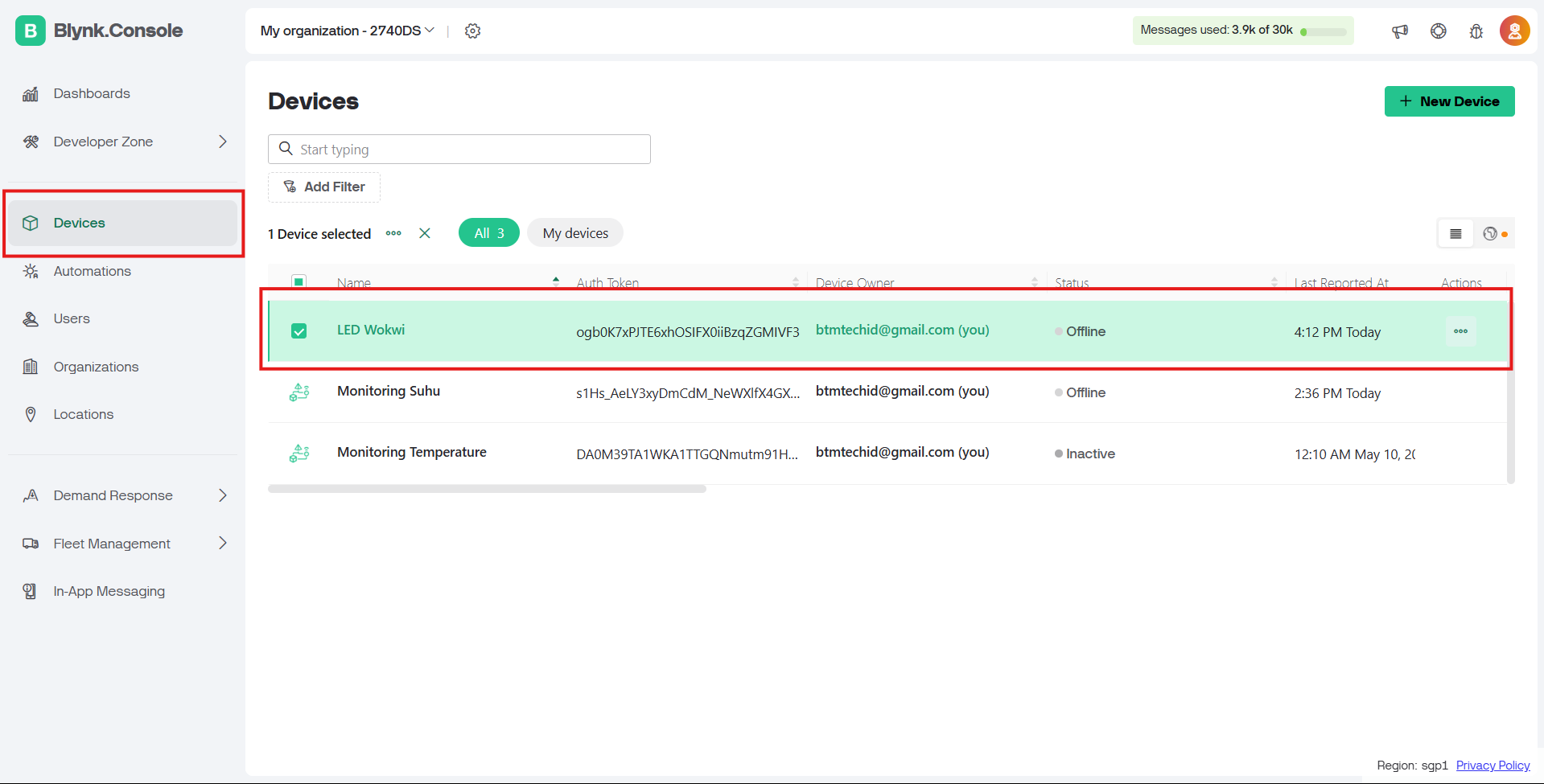Viewport: 1544px width, 784px height.
Task: Click the organization settings gear icon
Action: tap(472, 31)
